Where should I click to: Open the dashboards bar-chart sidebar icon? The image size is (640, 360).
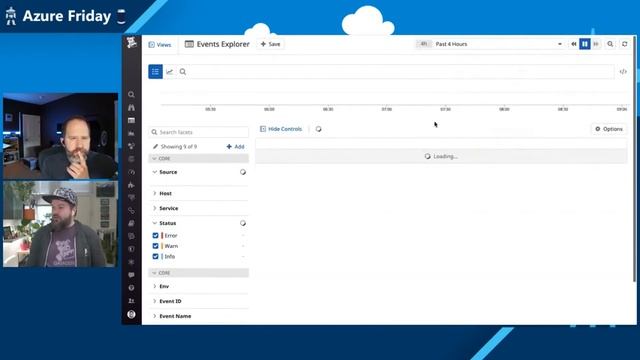(131, 133)
